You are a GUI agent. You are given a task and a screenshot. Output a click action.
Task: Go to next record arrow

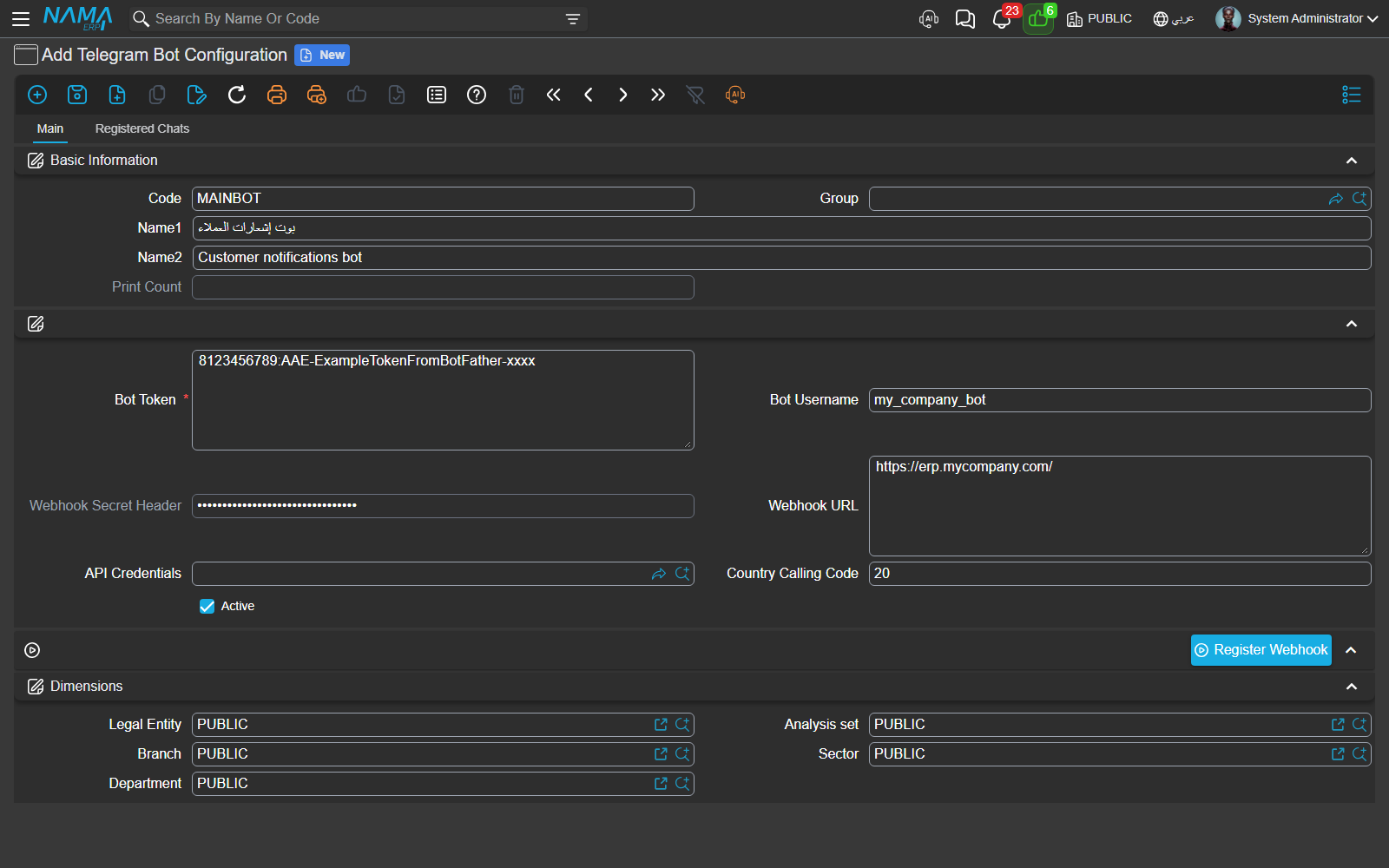[623, 95]
